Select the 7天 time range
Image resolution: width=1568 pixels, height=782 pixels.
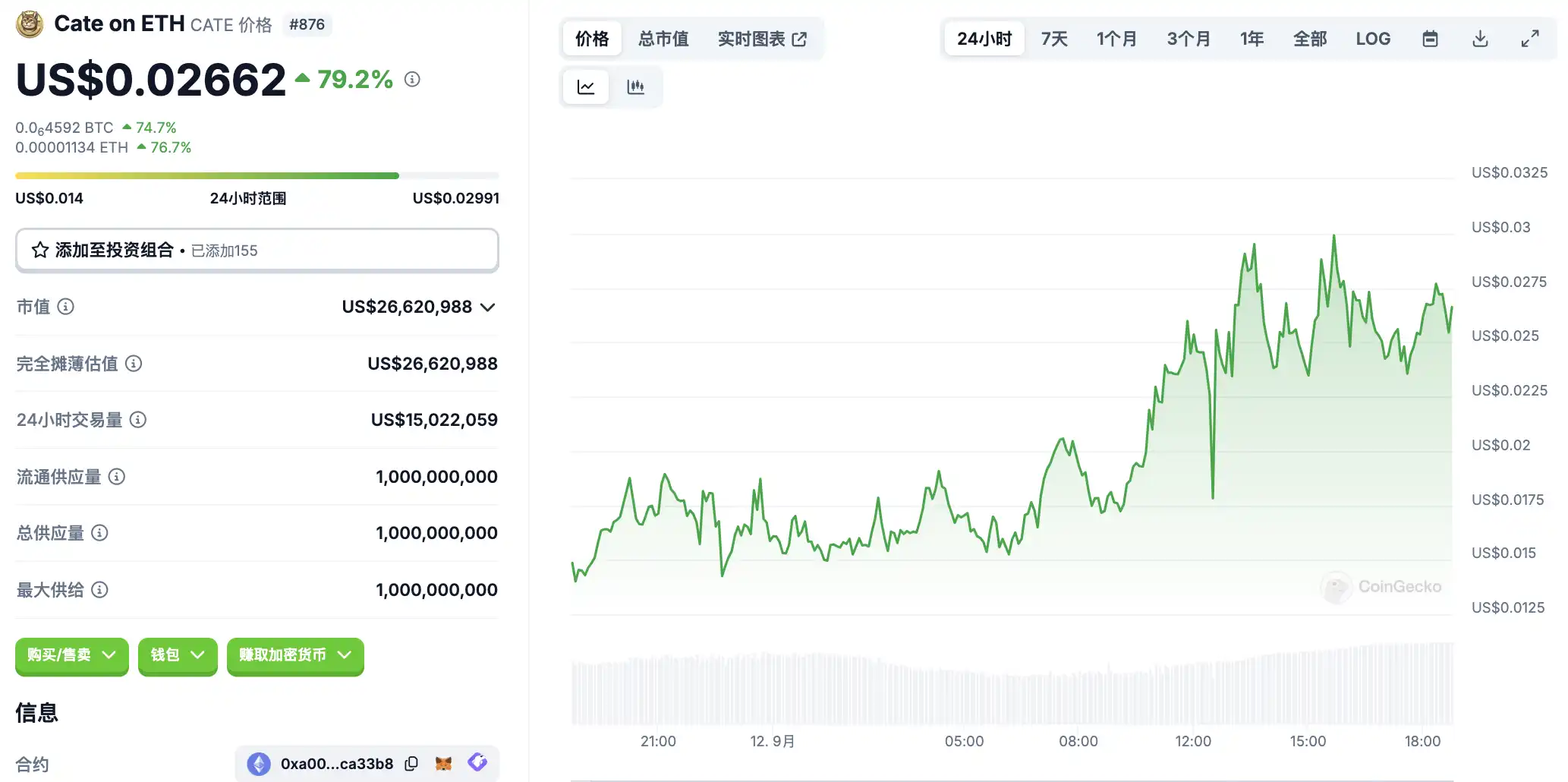pyautogui.click(x=1054, y=39)
